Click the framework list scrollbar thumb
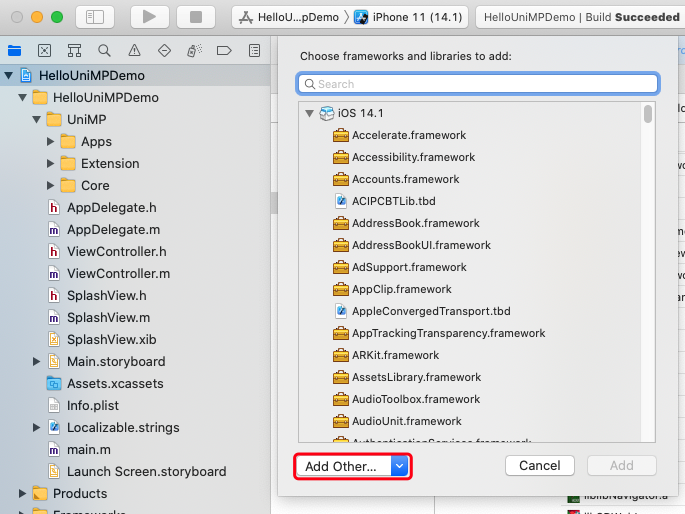The image size is (685, 514). tap(648, 114)
